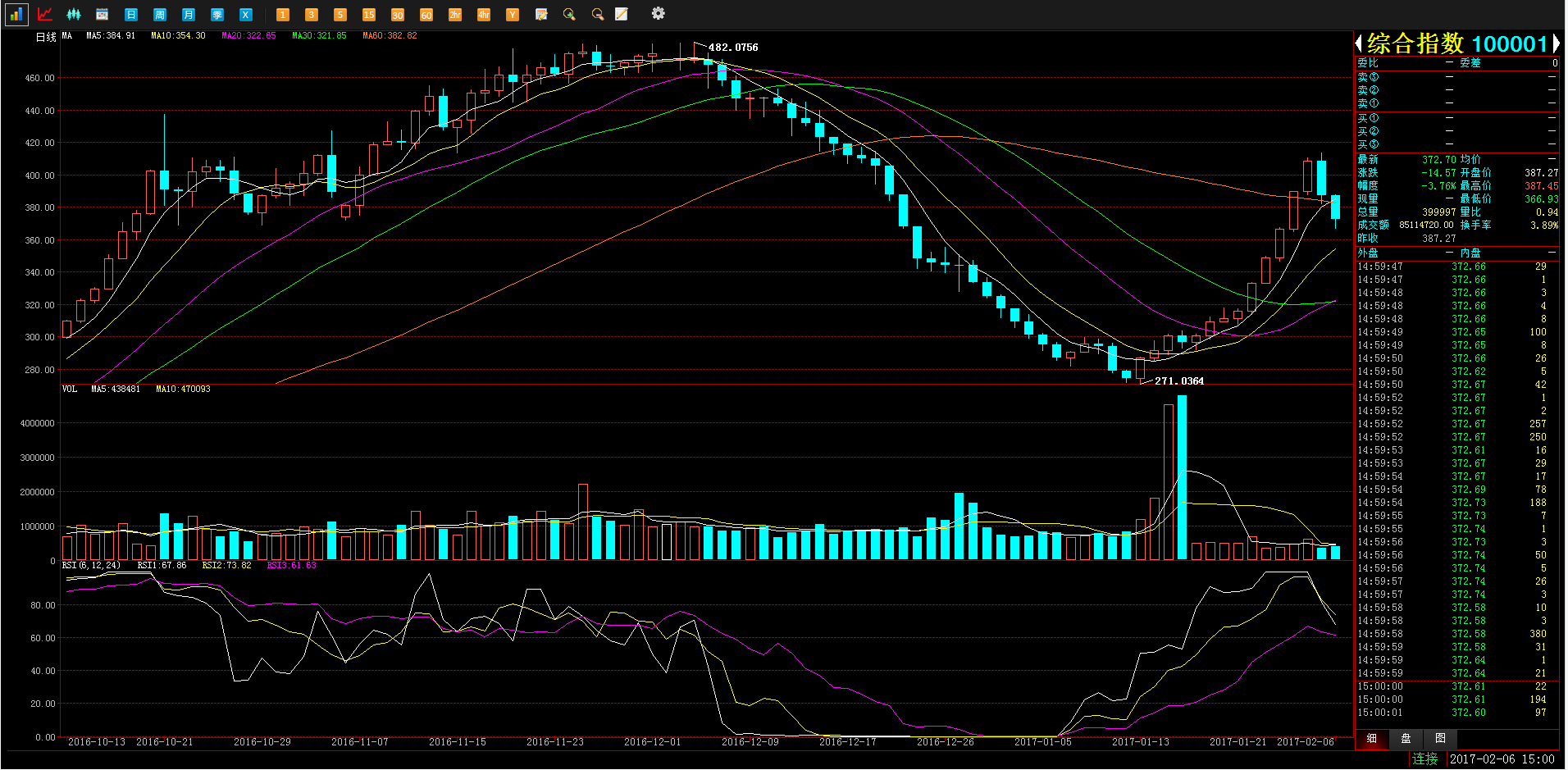1568x770 pixels.
Task: Click the 2017-01-13 date axis label
Action: point(1141,742)
